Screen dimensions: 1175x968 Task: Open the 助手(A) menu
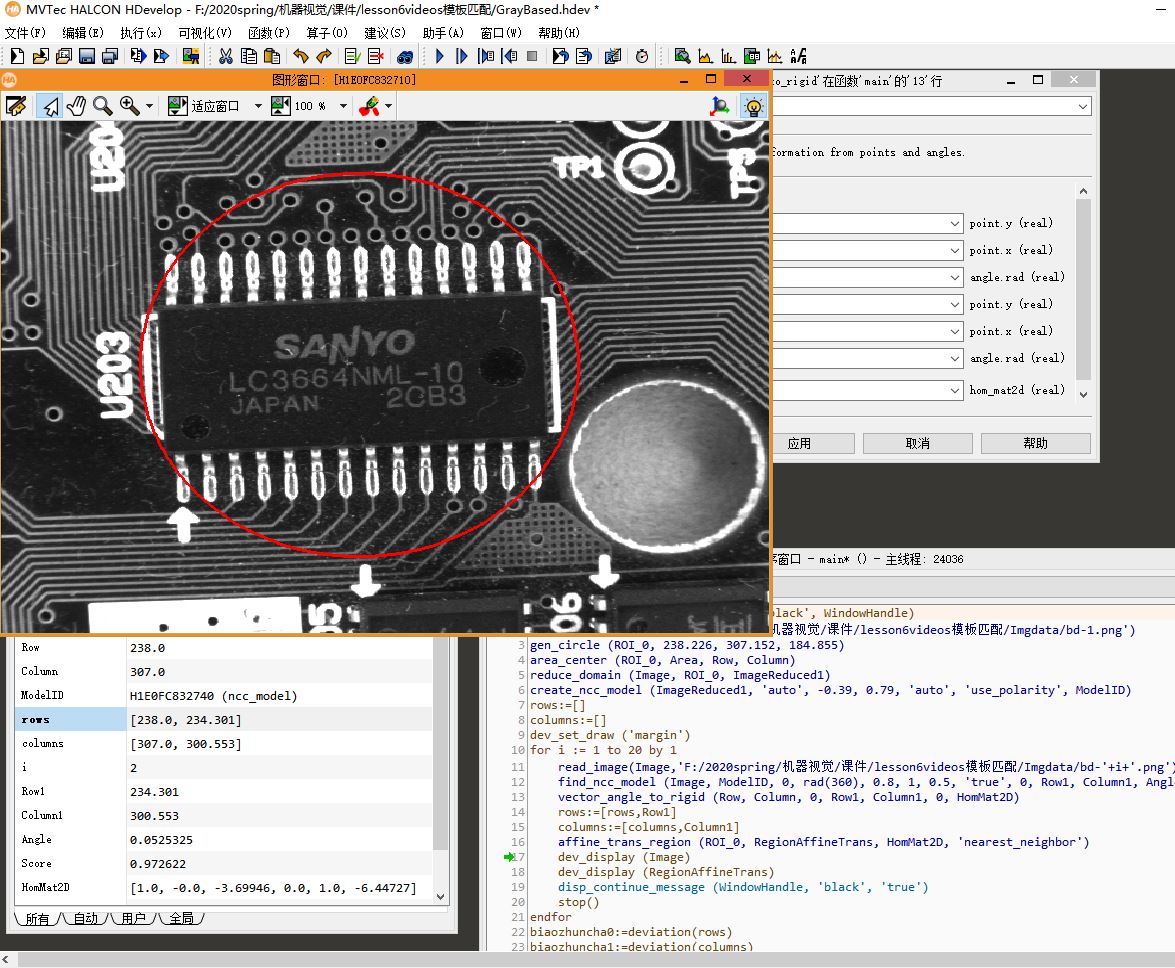click(443, 33)
